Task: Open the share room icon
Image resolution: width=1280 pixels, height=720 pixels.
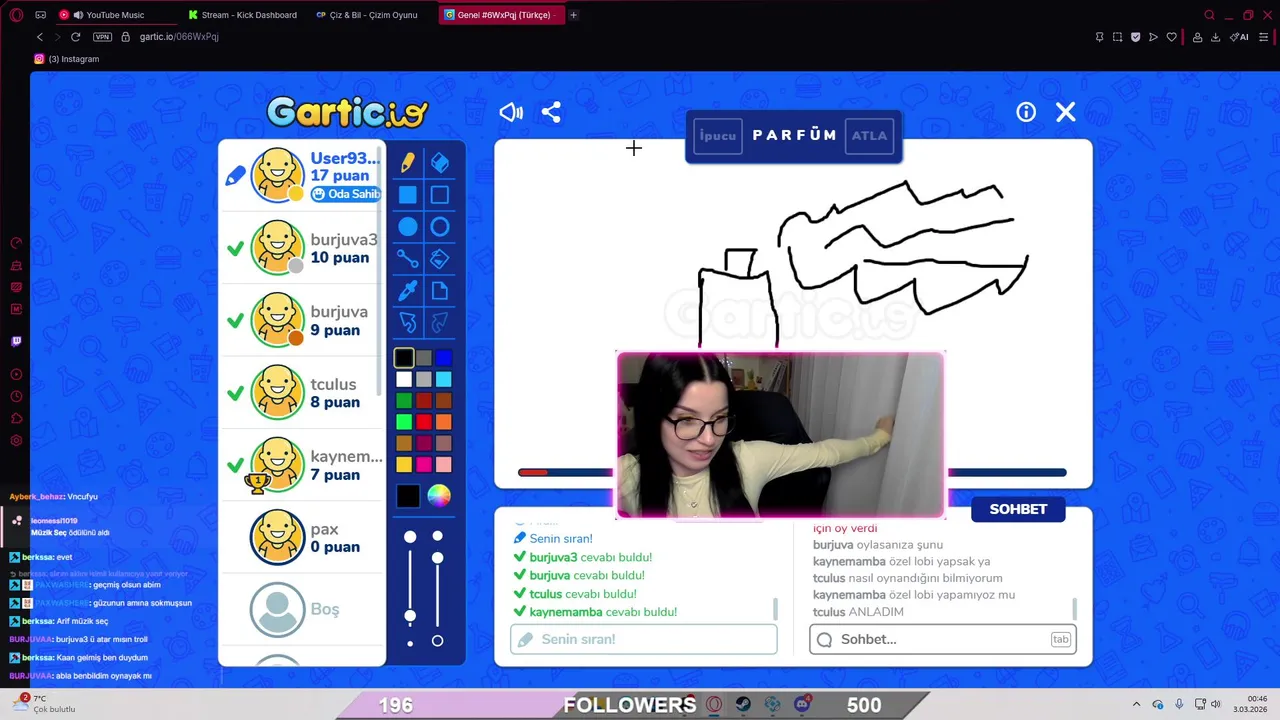Action: click(x=551, y=112)
